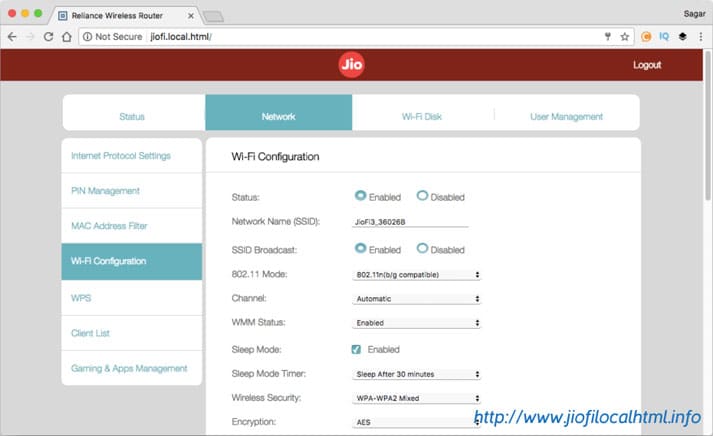Switch to the Status tab

pos(132,117)
